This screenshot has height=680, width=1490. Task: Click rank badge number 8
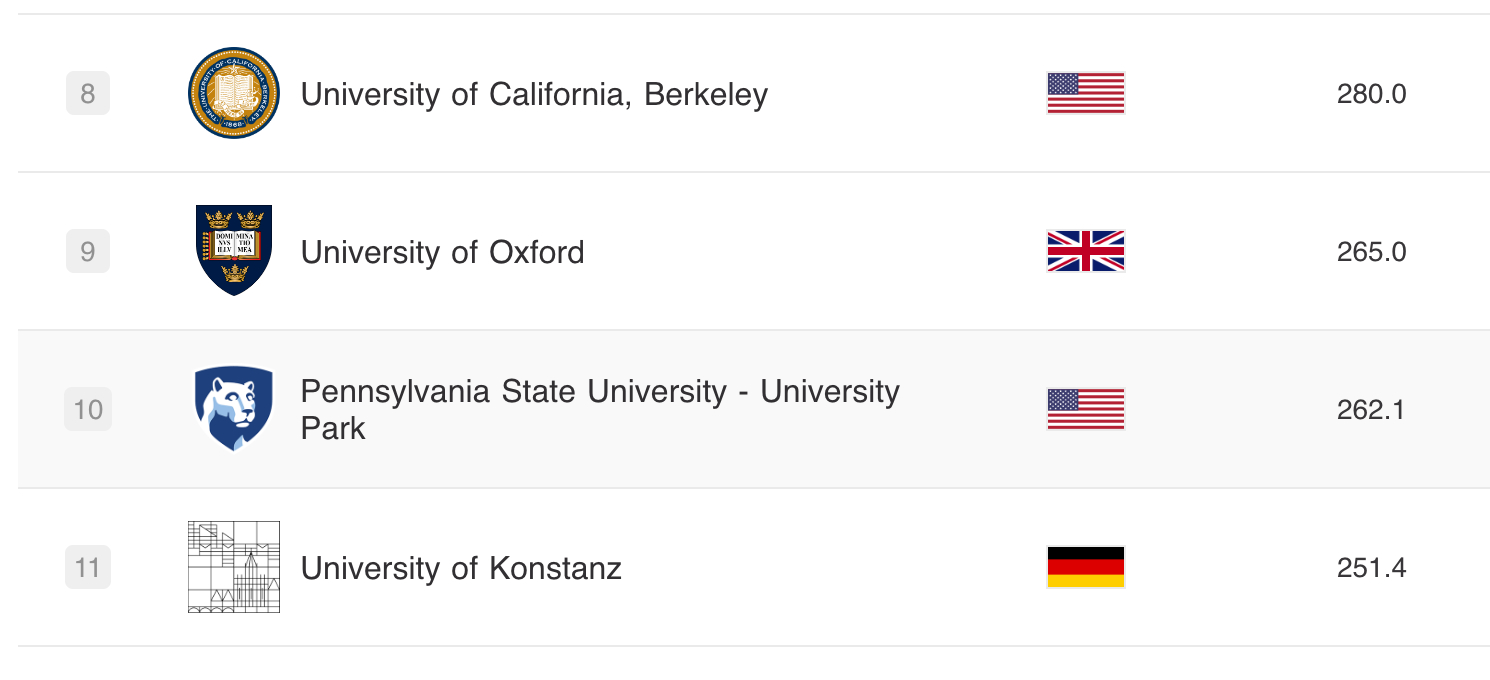[88, 94]
